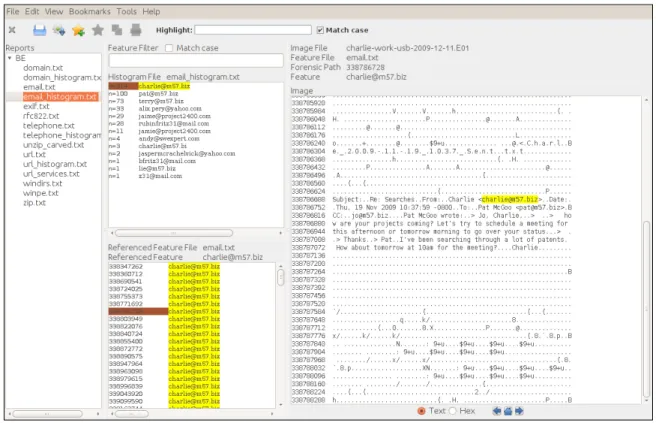Open the Help menu
656x423 pixels.
151,12
